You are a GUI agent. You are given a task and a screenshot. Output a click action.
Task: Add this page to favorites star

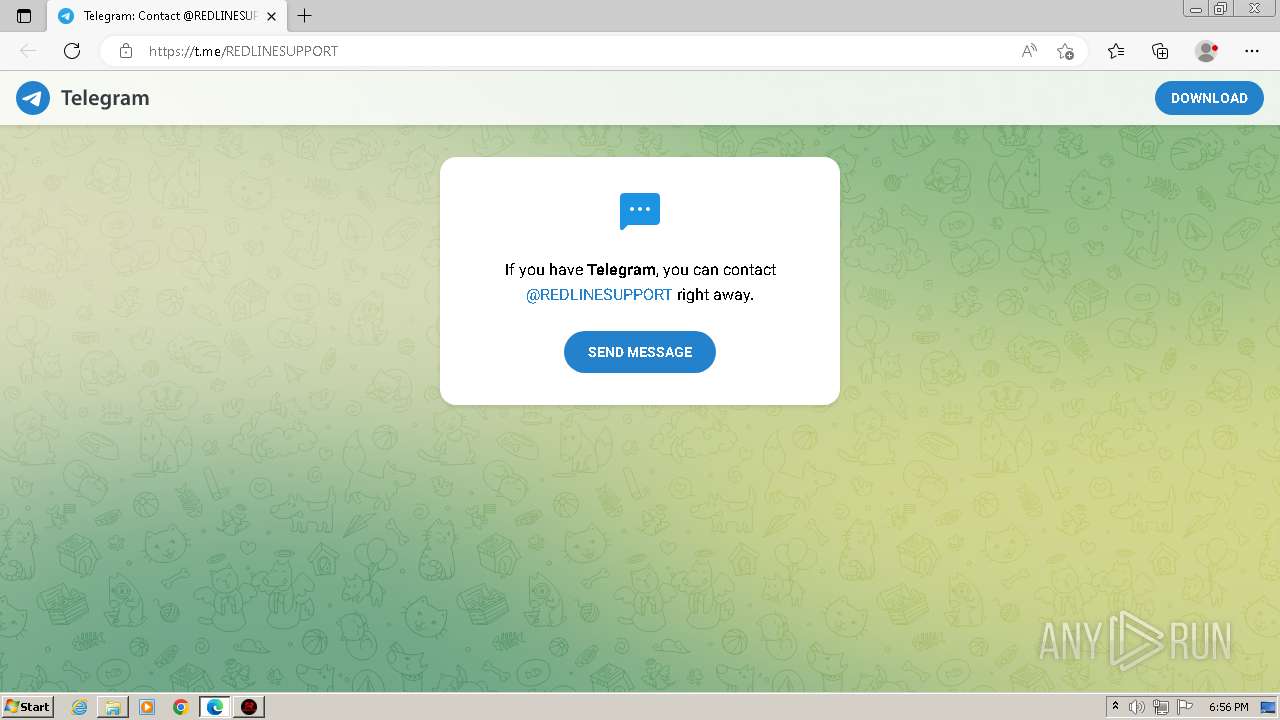(x=1065, y=51)
